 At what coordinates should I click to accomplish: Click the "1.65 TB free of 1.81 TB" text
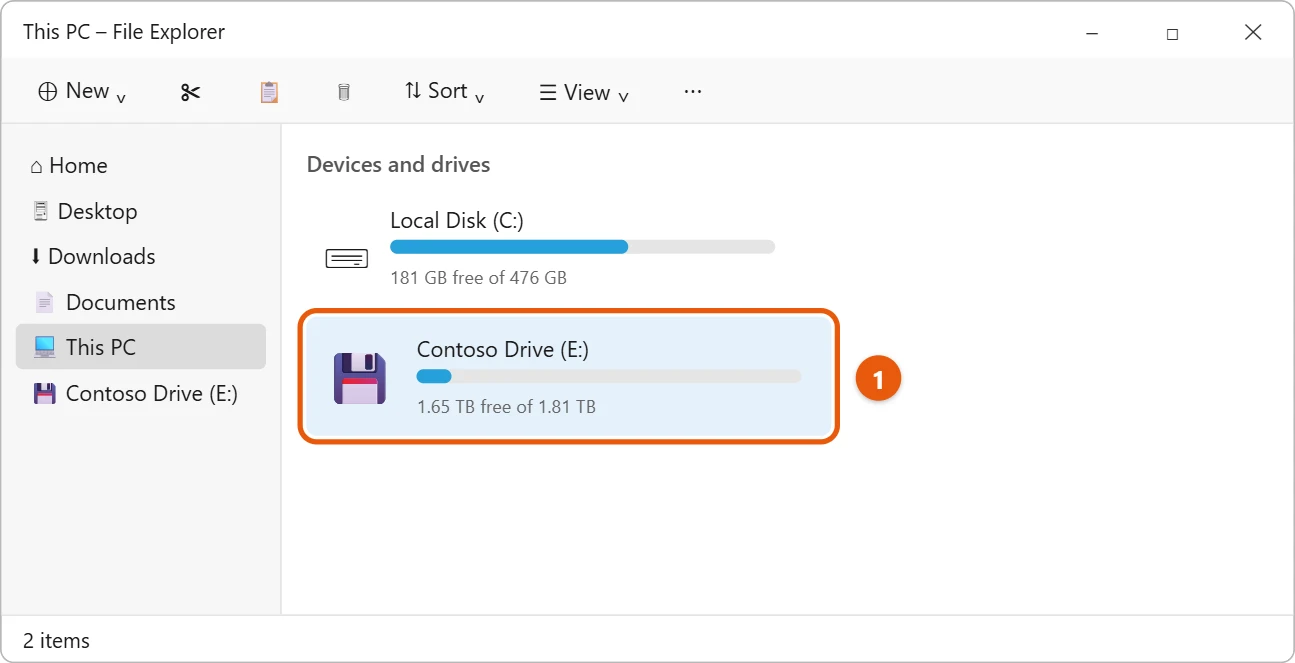[x=506, y=407]
